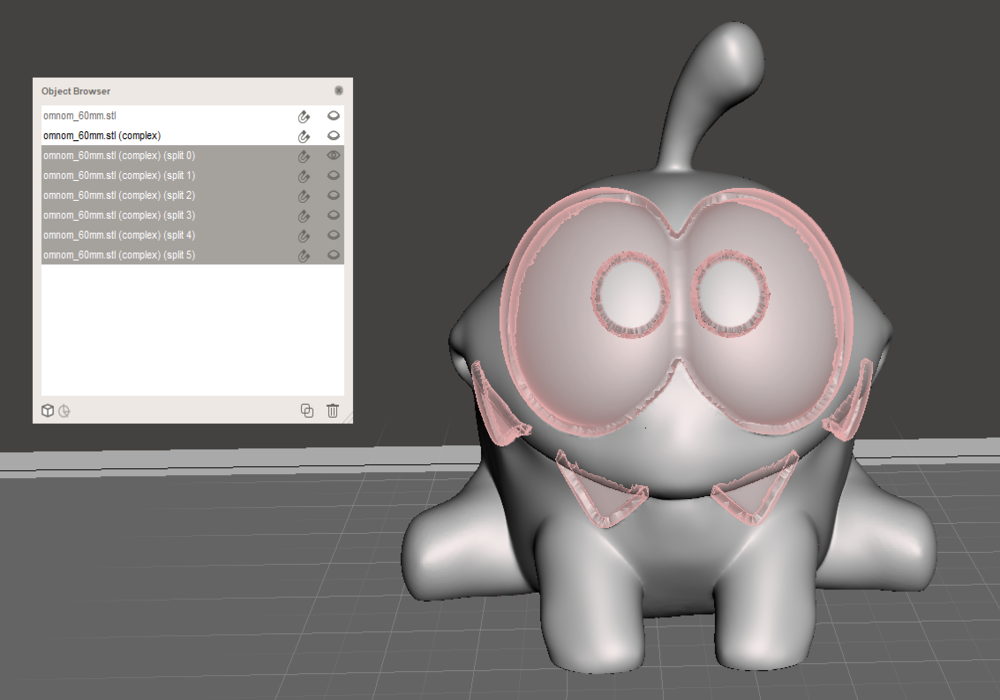
Task: Toggle visibility of (complex) (split 1)
Action: [x=333, y=175]
